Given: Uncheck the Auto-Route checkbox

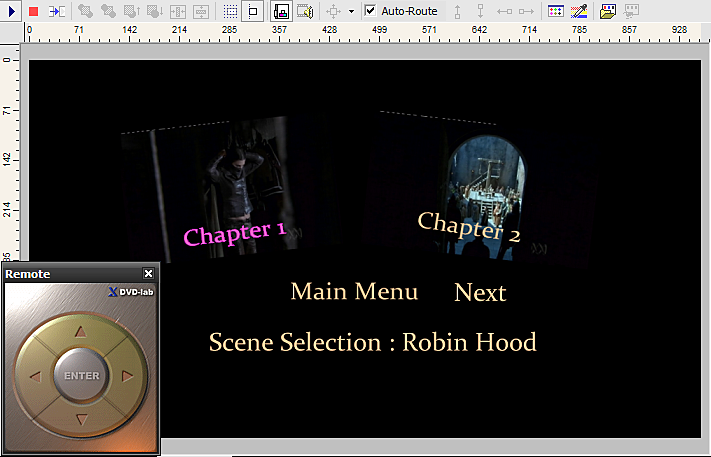Looking at the screenshot, I should coord(370,10).
